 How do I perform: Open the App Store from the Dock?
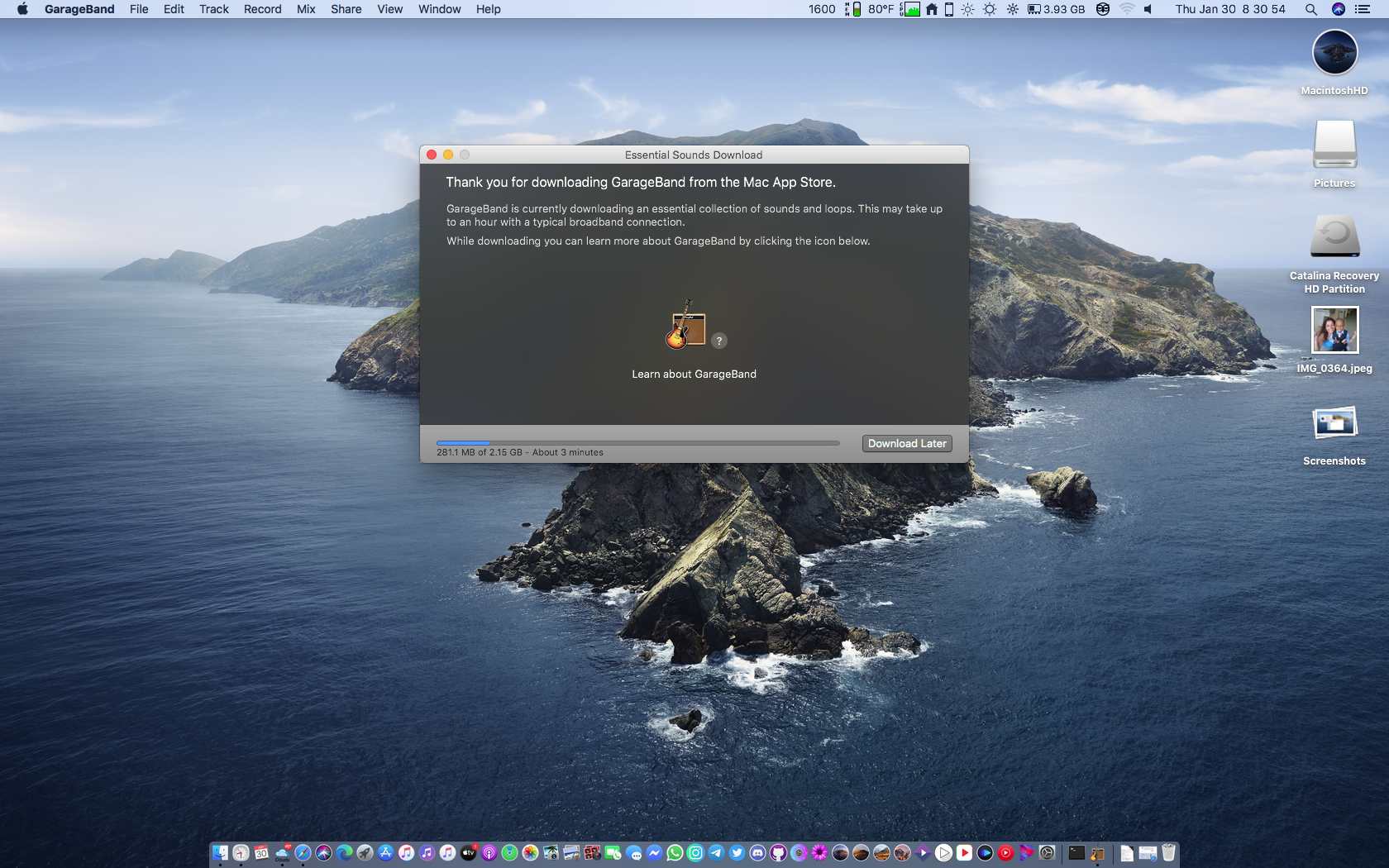click(385, 852)
